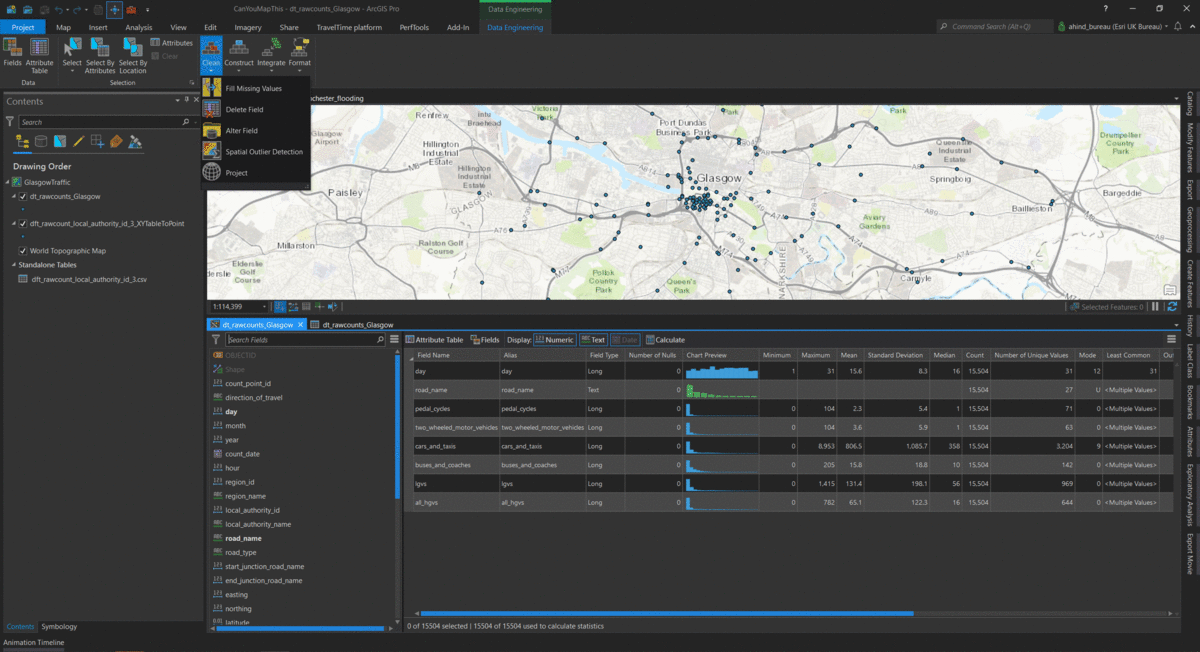This screenshot has height=652, width=1200.
Task: Expand the Integrate dropdown gallery
Action: coord(271,54)
